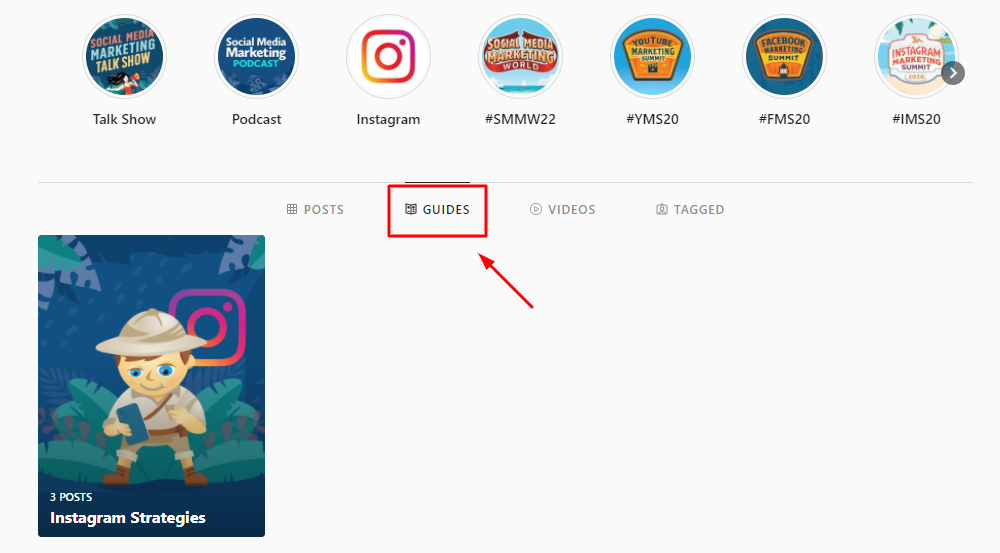Open the Facebook Marketing Summit highlight circle
1000x553 pixels.
coord(784,57)
